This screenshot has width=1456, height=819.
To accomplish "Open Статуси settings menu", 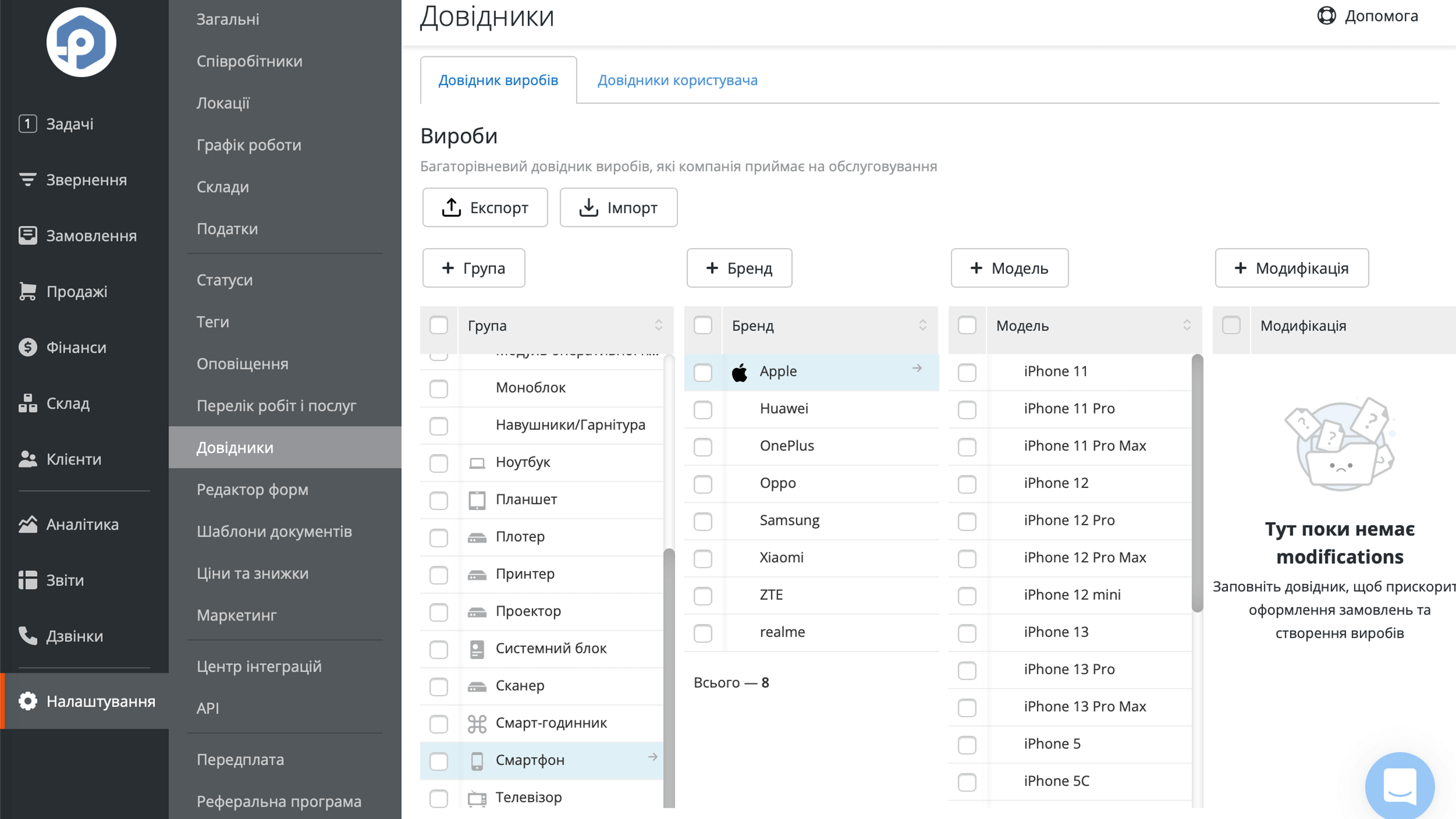I will tap(285, 280).
